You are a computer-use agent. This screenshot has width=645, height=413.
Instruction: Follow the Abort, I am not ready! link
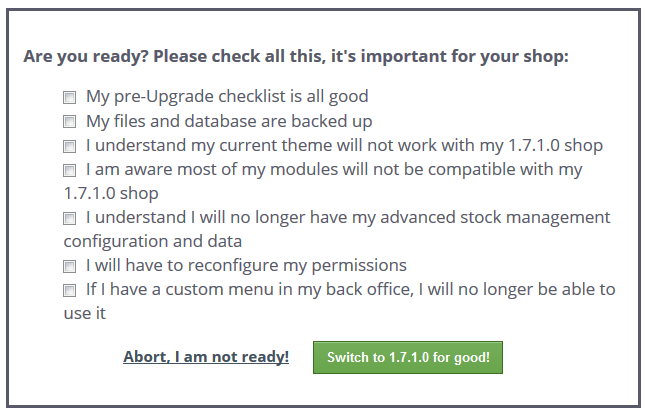(x=206, y=357)
